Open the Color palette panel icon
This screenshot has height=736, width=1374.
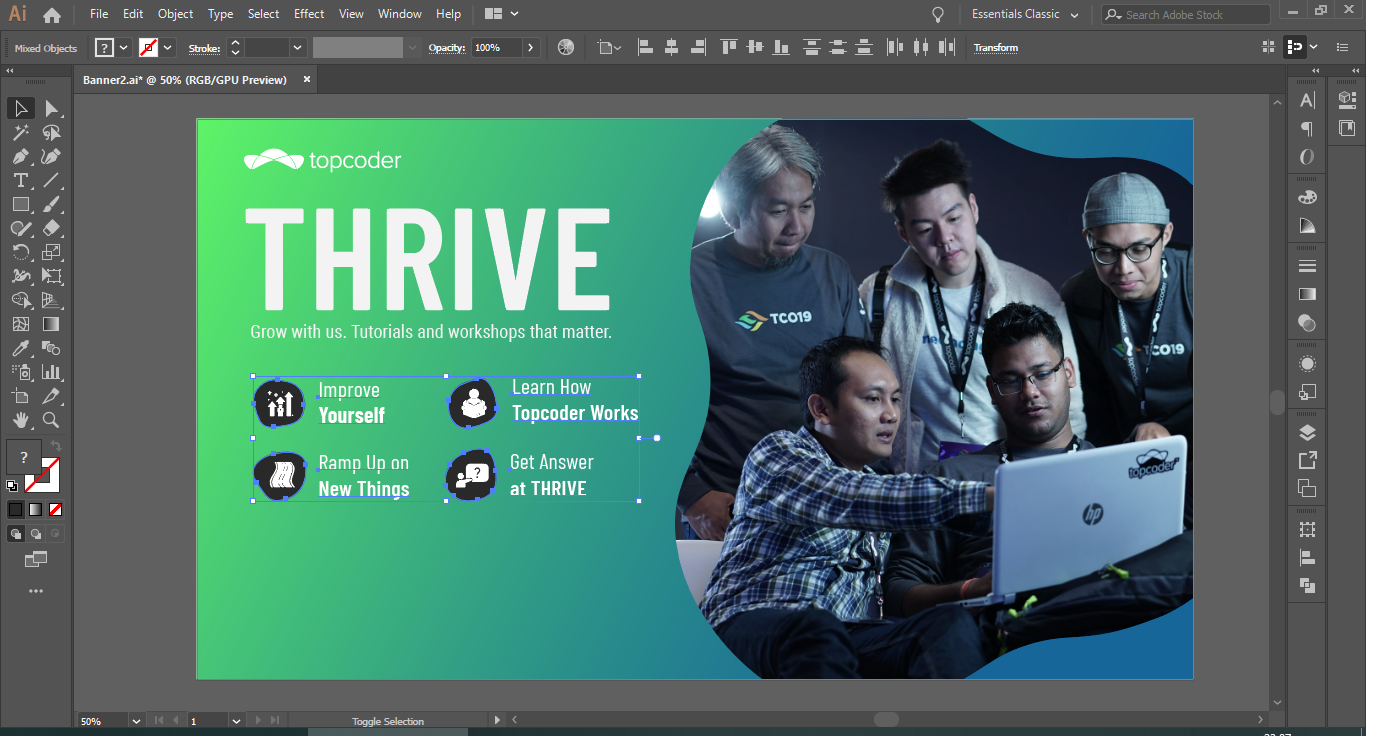tap(1307, 197)
